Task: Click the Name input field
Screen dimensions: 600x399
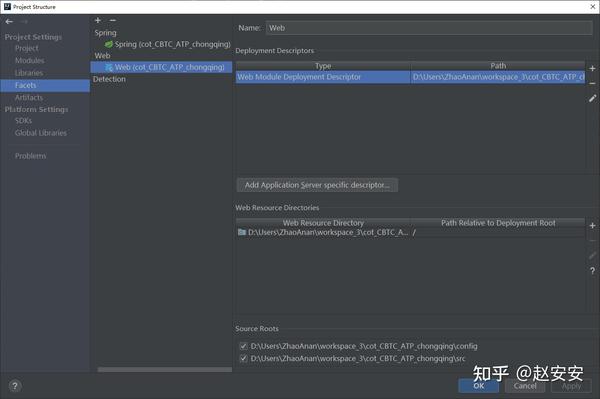Action: (429, 28)
